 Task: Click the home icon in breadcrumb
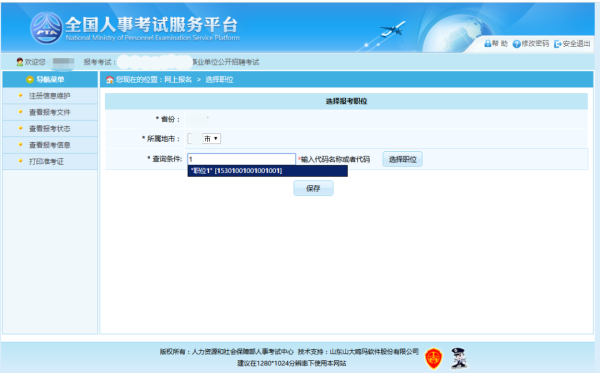[110, 80]
